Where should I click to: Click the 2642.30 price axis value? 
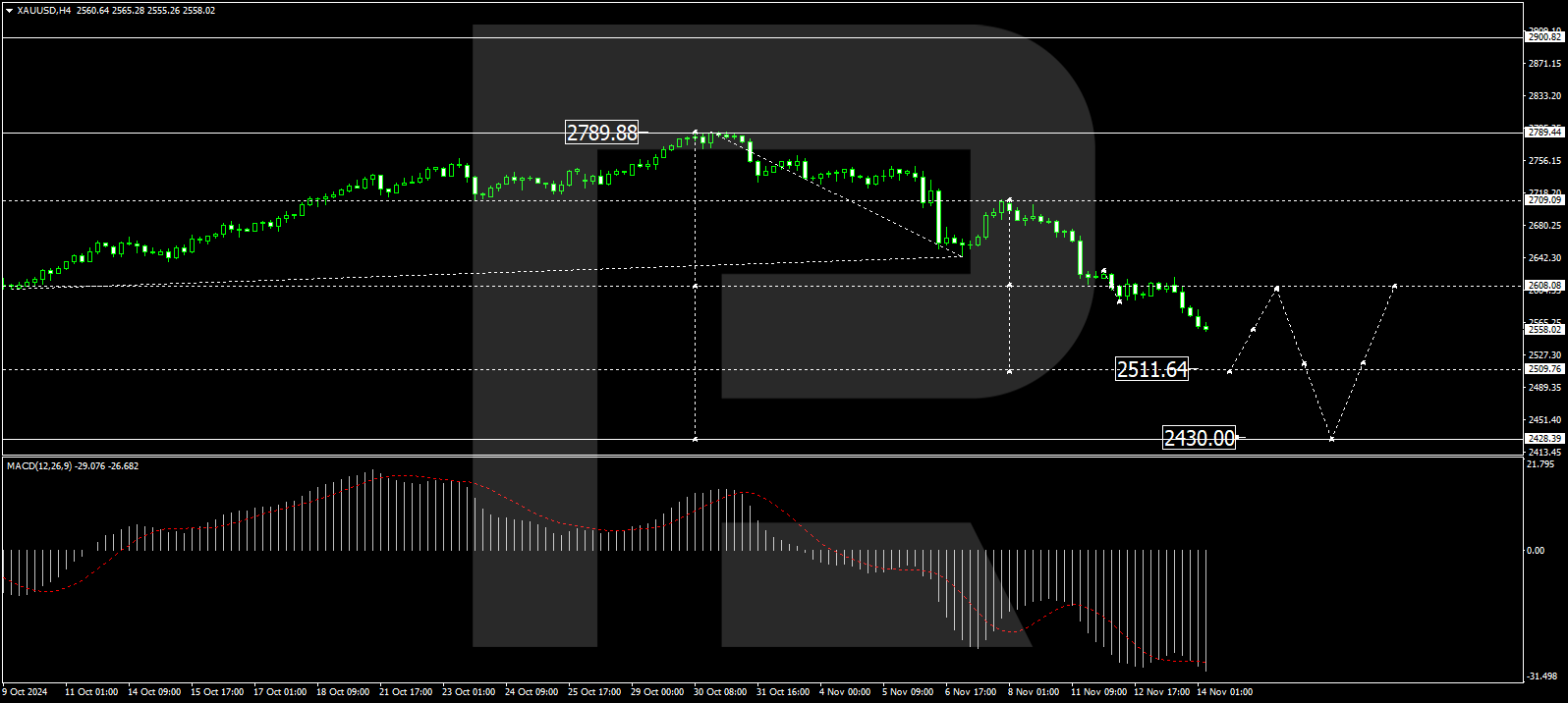point(1544,258)
